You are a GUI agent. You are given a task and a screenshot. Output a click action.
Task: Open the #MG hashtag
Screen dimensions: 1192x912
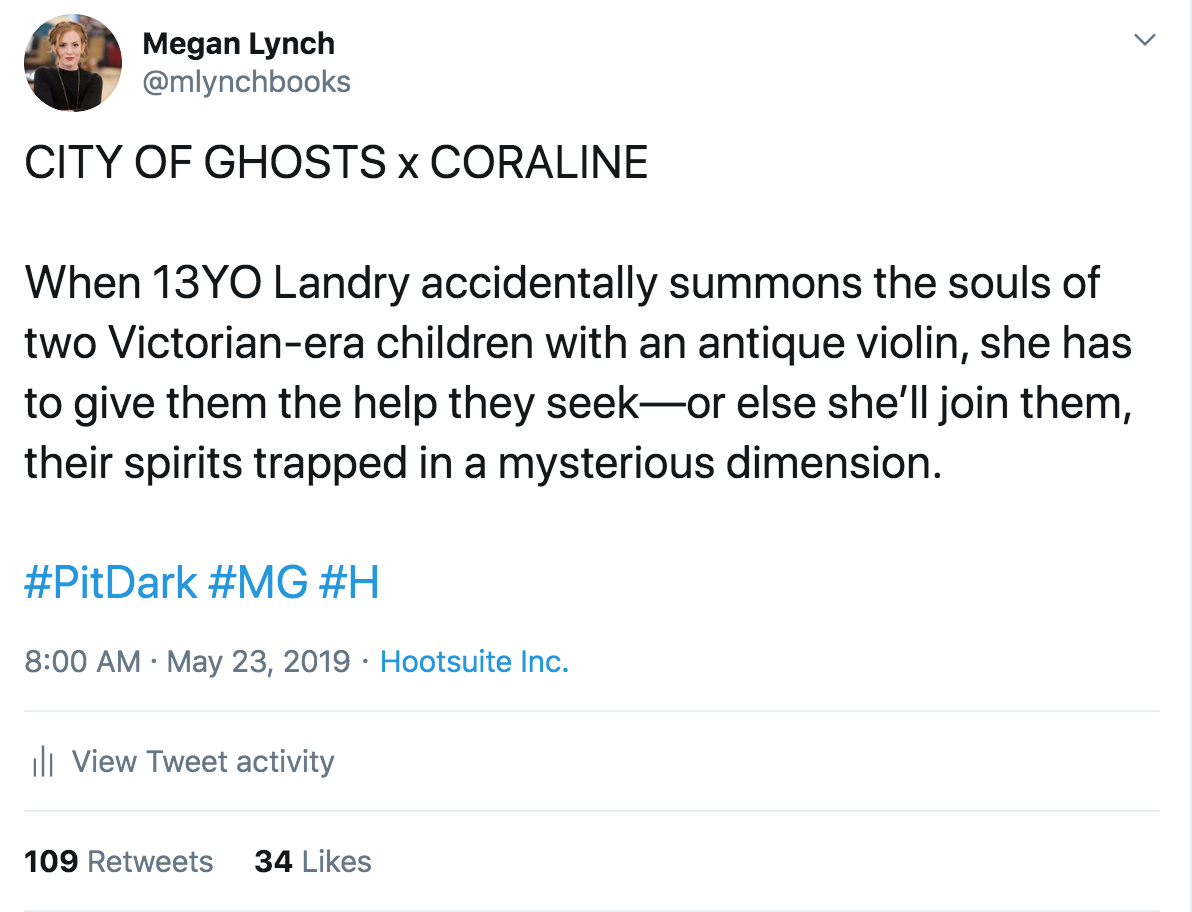tap(257, 583)
